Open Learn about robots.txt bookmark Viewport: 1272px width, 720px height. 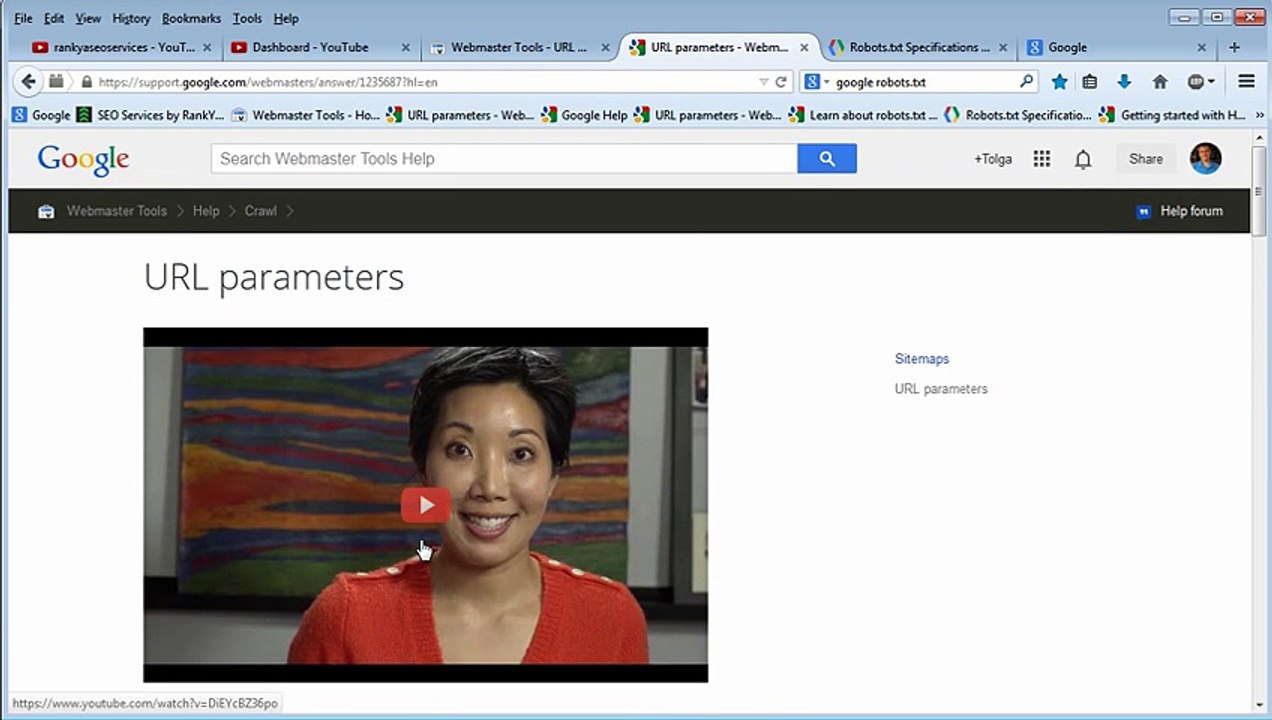pyautogui.click(x=864, y=115)
